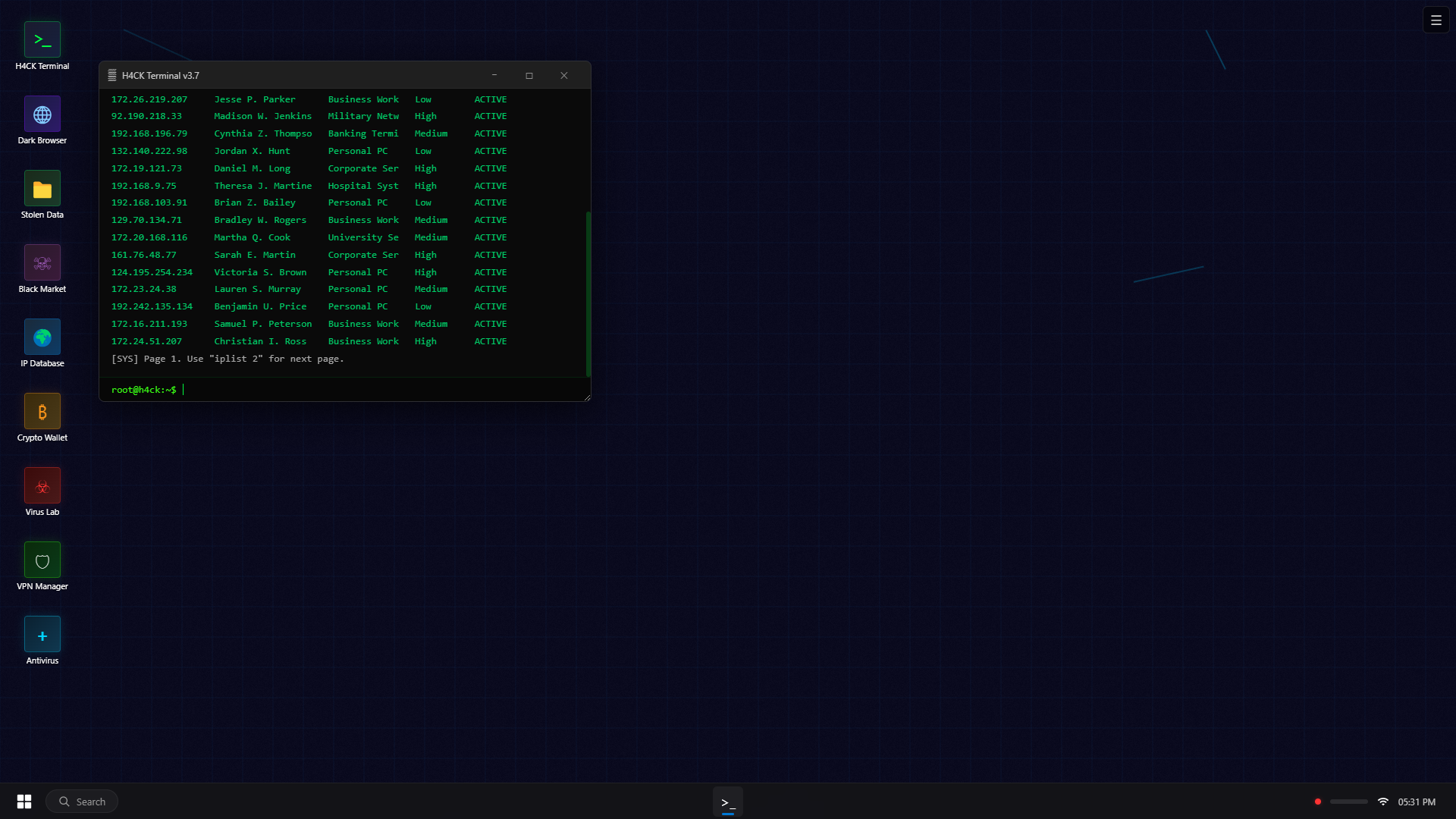Viewport: 1456px width, 819px height.
Task: Launch the Dark Browser
Action: (x=42, y=113)
